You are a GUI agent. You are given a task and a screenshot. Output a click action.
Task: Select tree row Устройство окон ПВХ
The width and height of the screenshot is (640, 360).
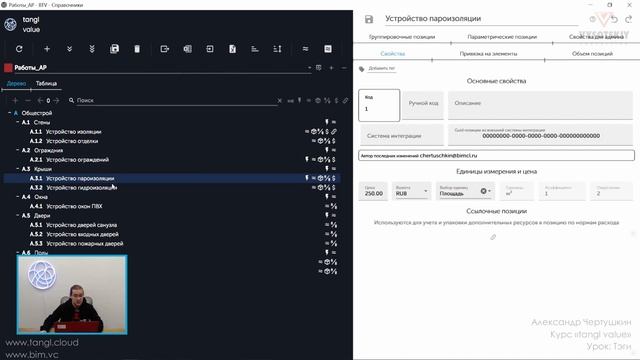coord(172,206)
